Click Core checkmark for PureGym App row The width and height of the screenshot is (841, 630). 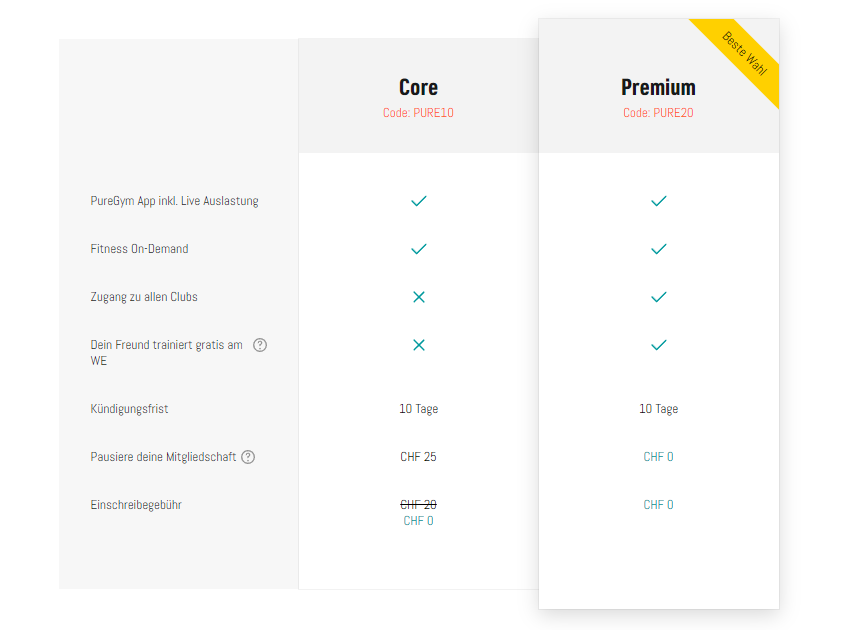coord(419,201)
